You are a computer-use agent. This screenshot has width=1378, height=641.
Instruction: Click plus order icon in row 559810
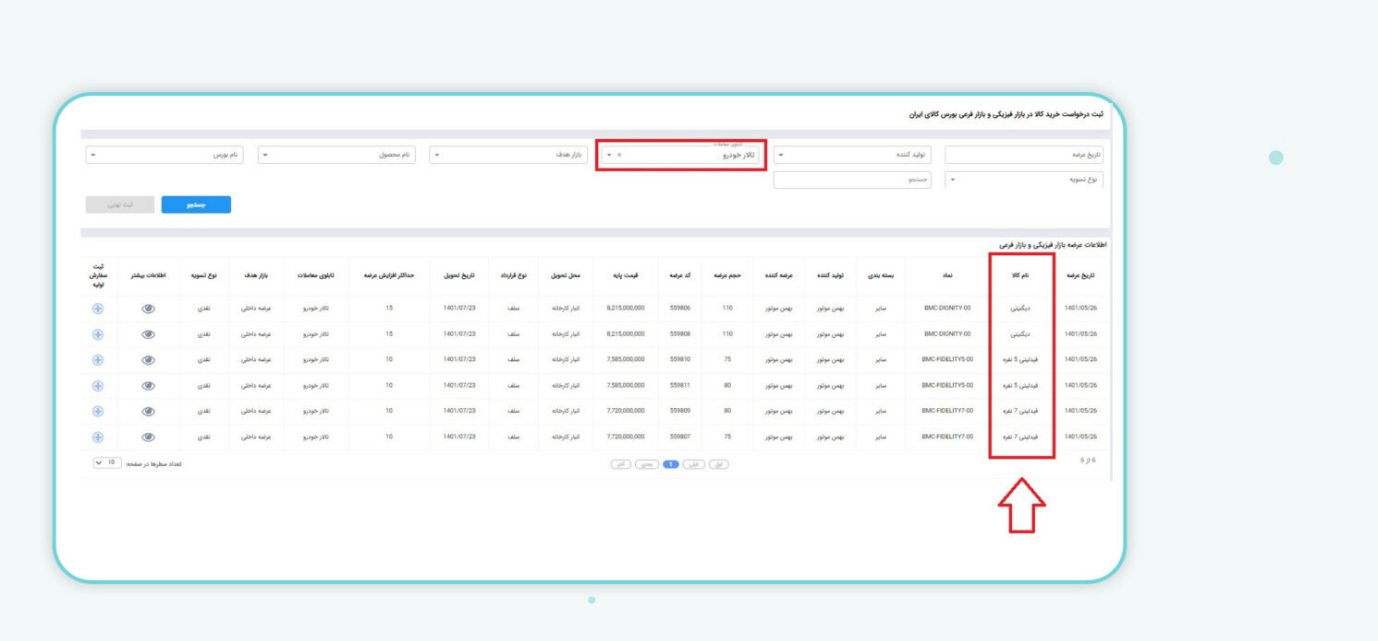(x=98, y=360)
